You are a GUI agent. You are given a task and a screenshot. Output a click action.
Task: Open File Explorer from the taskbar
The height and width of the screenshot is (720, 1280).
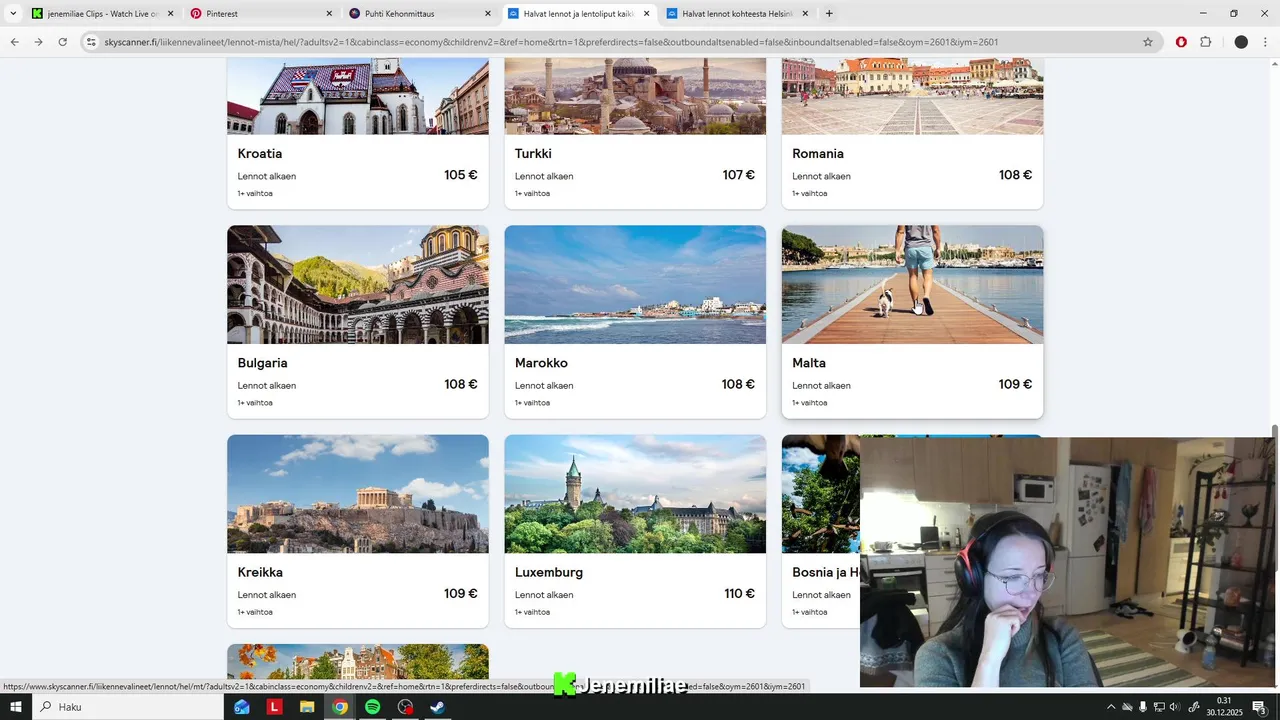tap(307, 707)
